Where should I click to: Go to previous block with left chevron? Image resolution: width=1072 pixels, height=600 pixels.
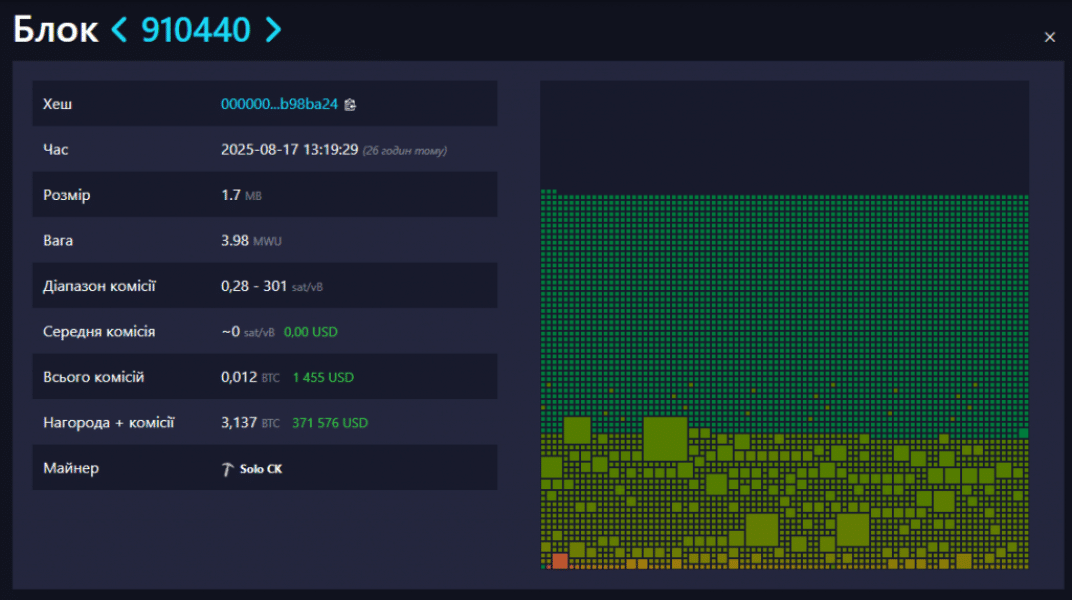119,30
